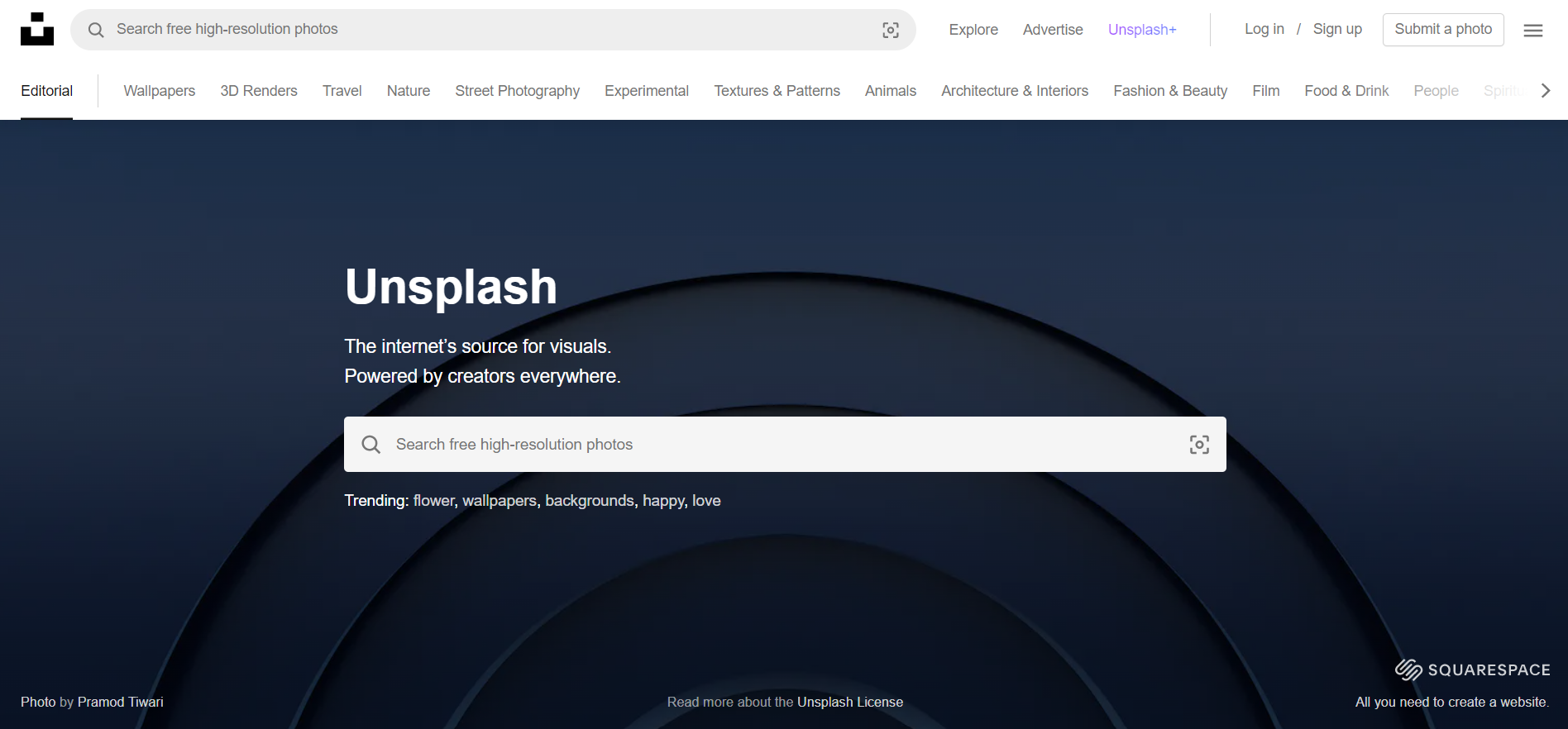Open Architecture & Interiors category
The height and width of the screenshot is (729, 1568).
1015,91
